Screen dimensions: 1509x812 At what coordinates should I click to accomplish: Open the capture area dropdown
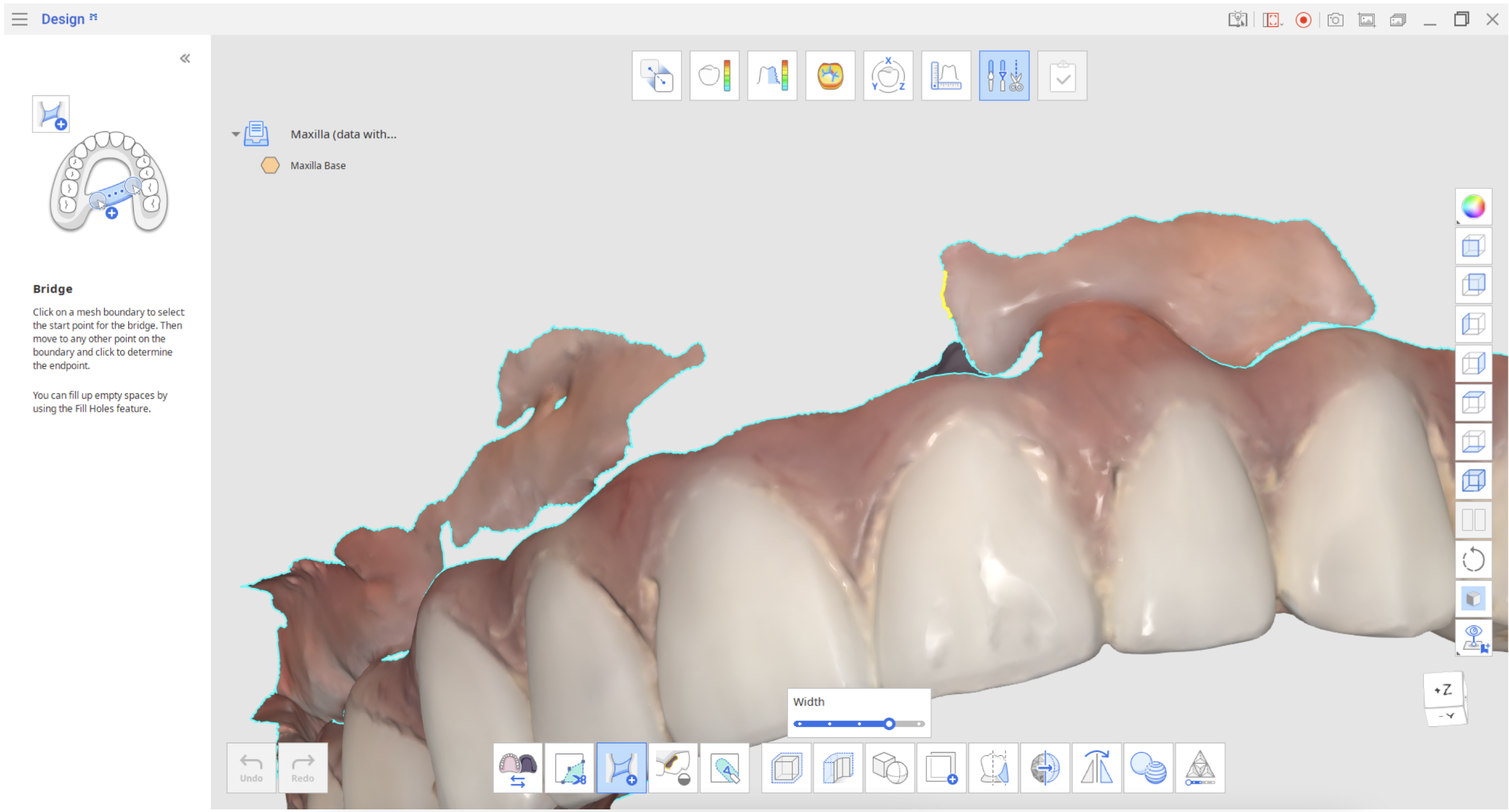tap(1272, 20)
